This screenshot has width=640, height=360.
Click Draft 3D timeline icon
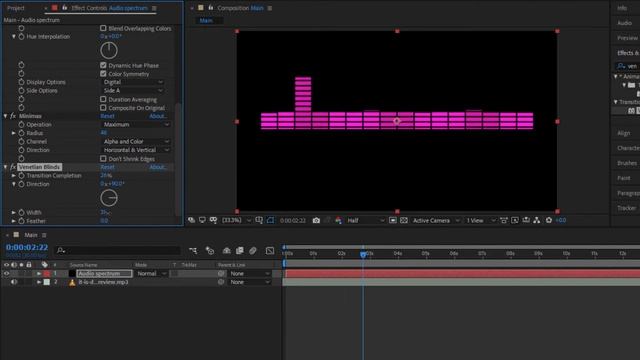point(210,251)
